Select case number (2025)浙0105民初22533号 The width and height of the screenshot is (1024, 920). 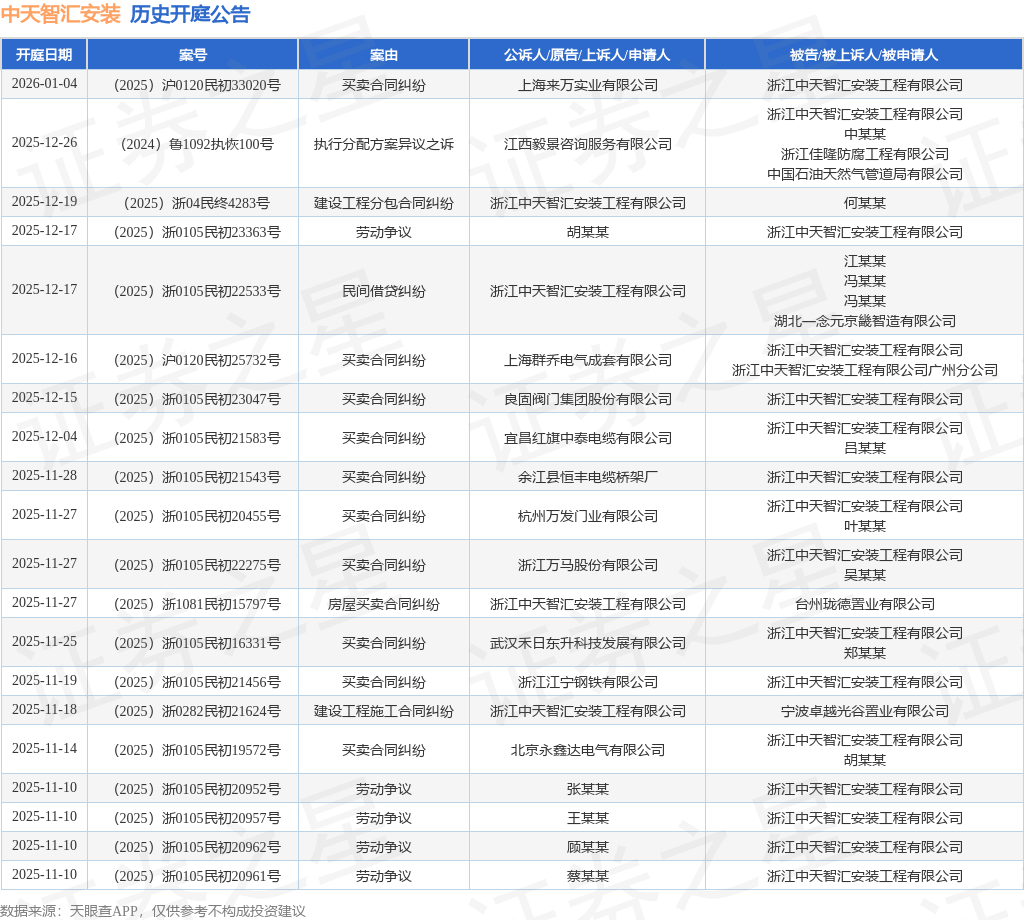pyautogui.click(x=197, y=291)
